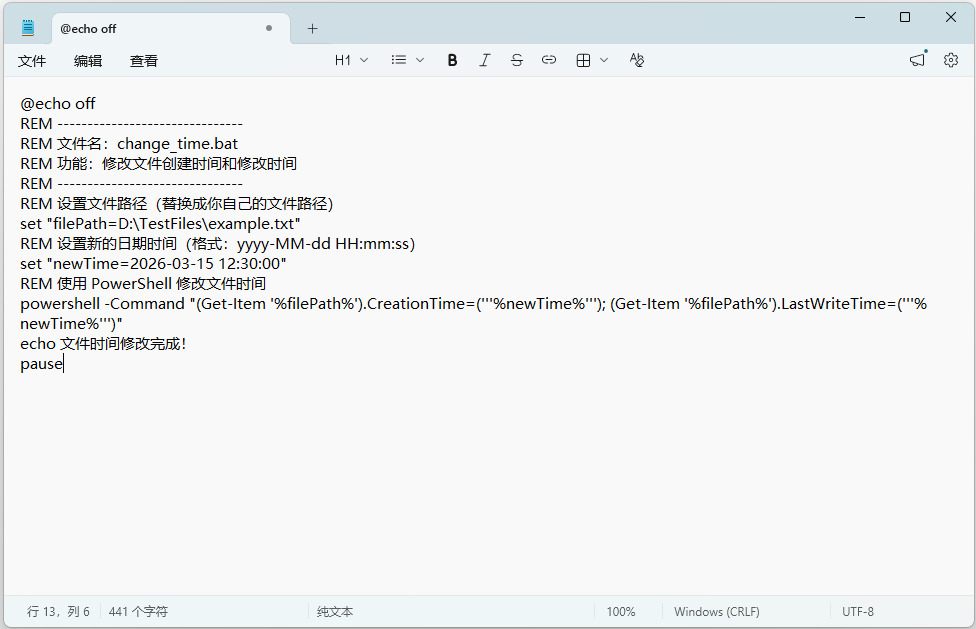This screenshot has width=976, height=629.
Task: Open Notepad settings gear
Action: click(951, 60)
